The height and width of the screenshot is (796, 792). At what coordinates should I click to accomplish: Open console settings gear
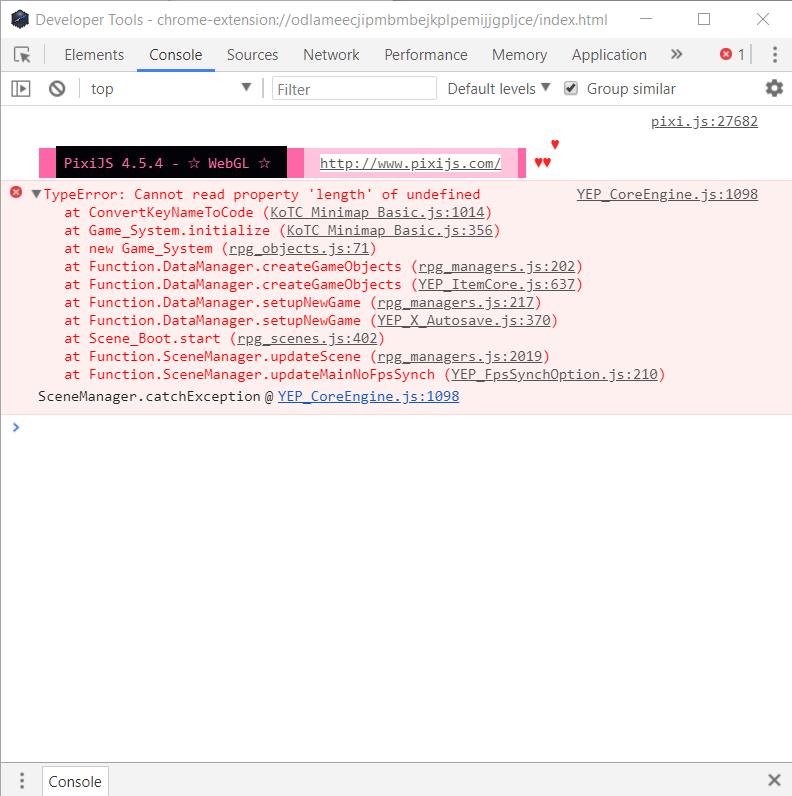click(774, 88)
